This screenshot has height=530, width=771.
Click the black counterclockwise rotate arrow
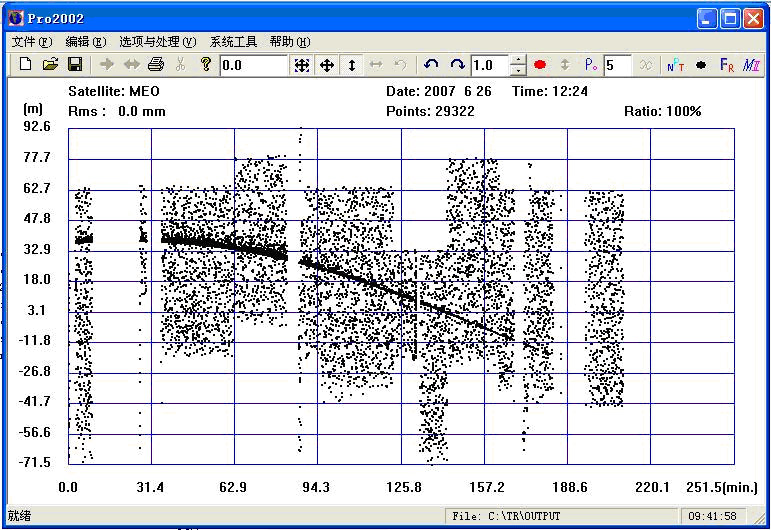[431, 65]
